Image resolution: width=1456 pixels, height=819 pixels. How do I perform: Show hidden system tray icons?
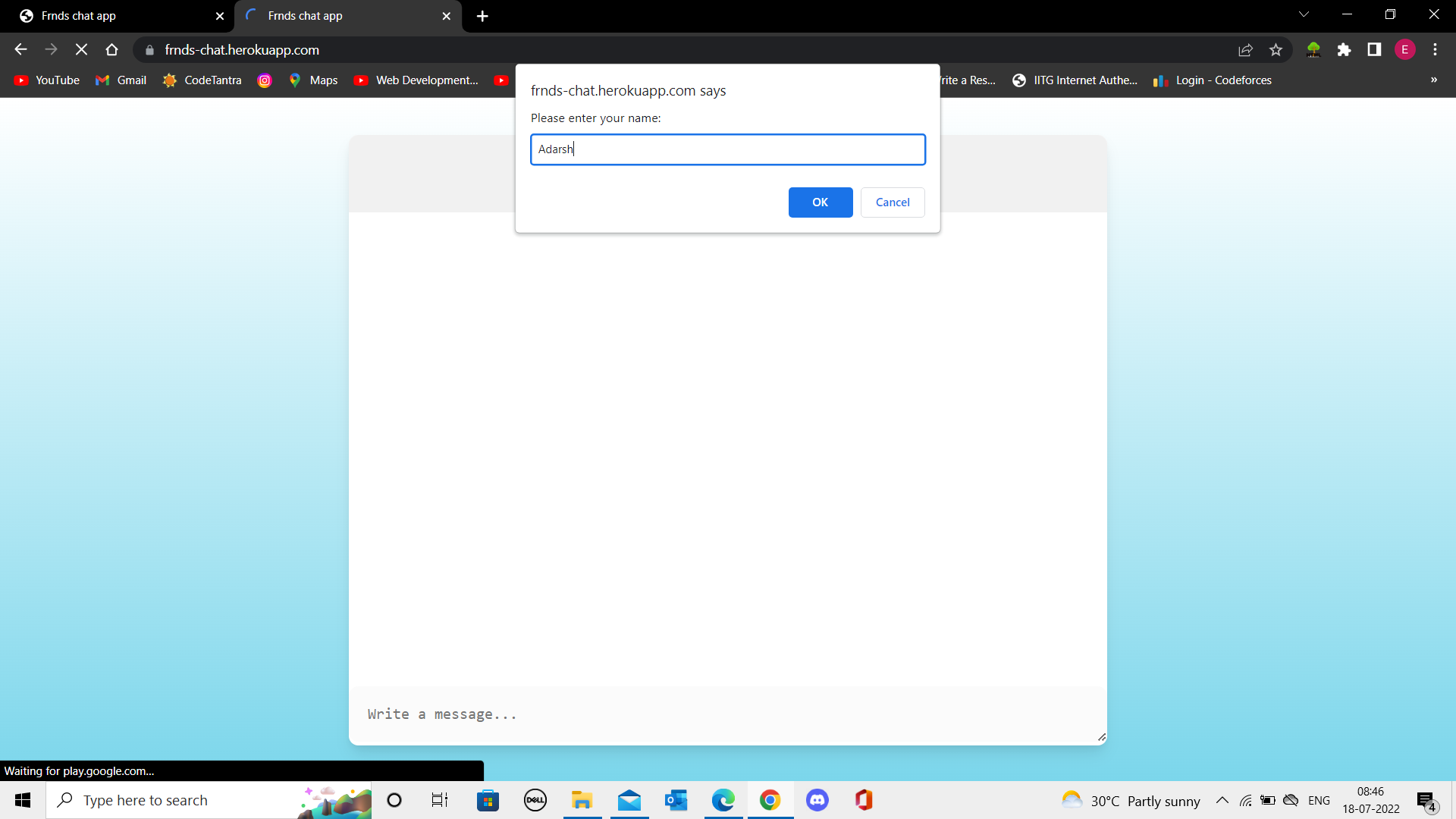pos(1222,801)
